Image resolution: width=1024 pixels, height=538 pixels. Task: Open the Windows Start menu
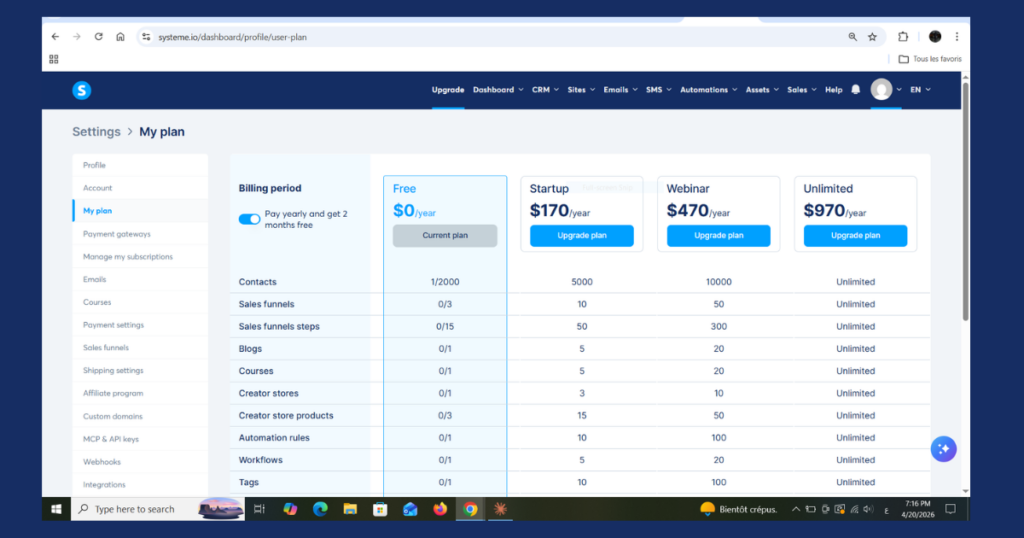tap(56, 509)
